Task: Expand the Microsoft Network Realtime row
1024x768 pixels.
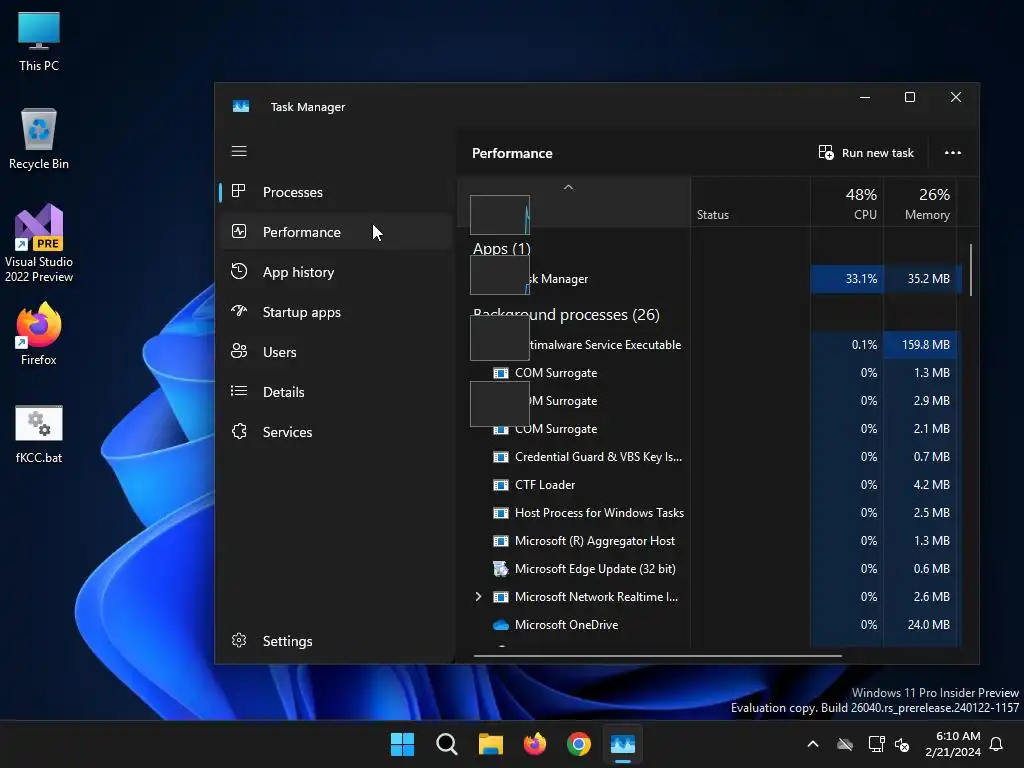Action: [x=479, y=597]
